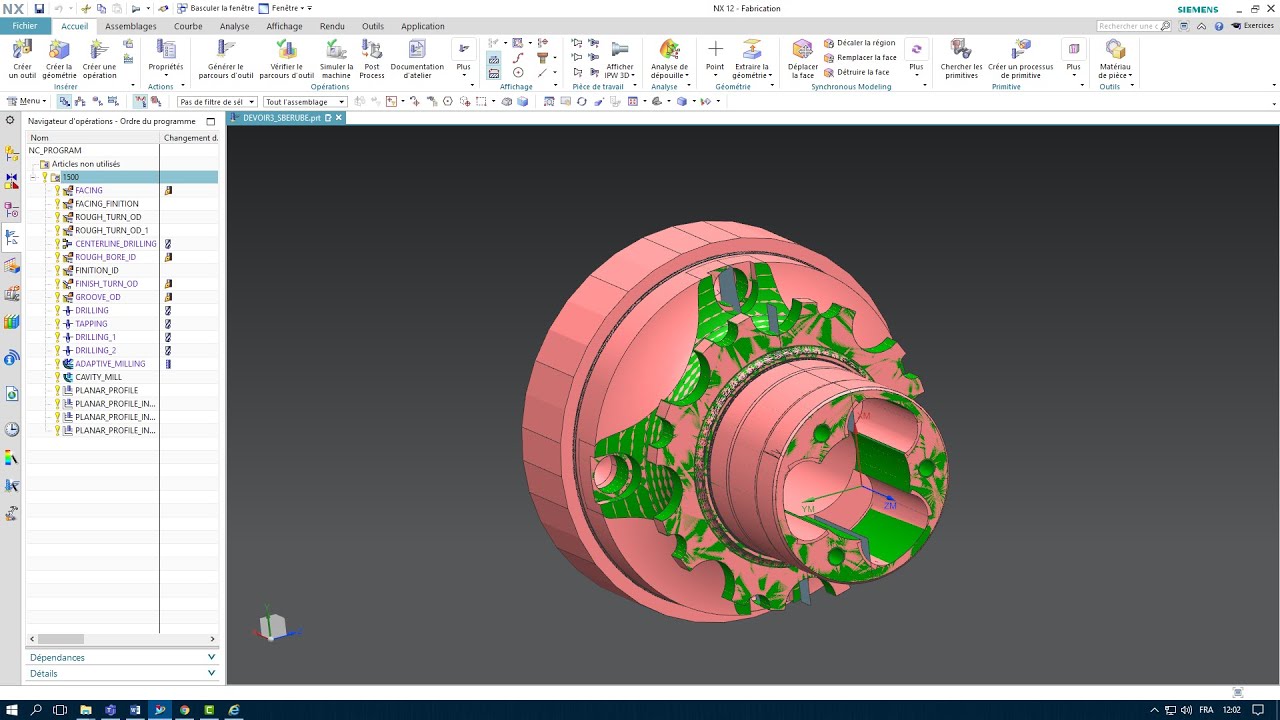Toggle visibility bulb of FACING operation
This screenshot has height=720, width=1280.
click(x=57, y=190)
